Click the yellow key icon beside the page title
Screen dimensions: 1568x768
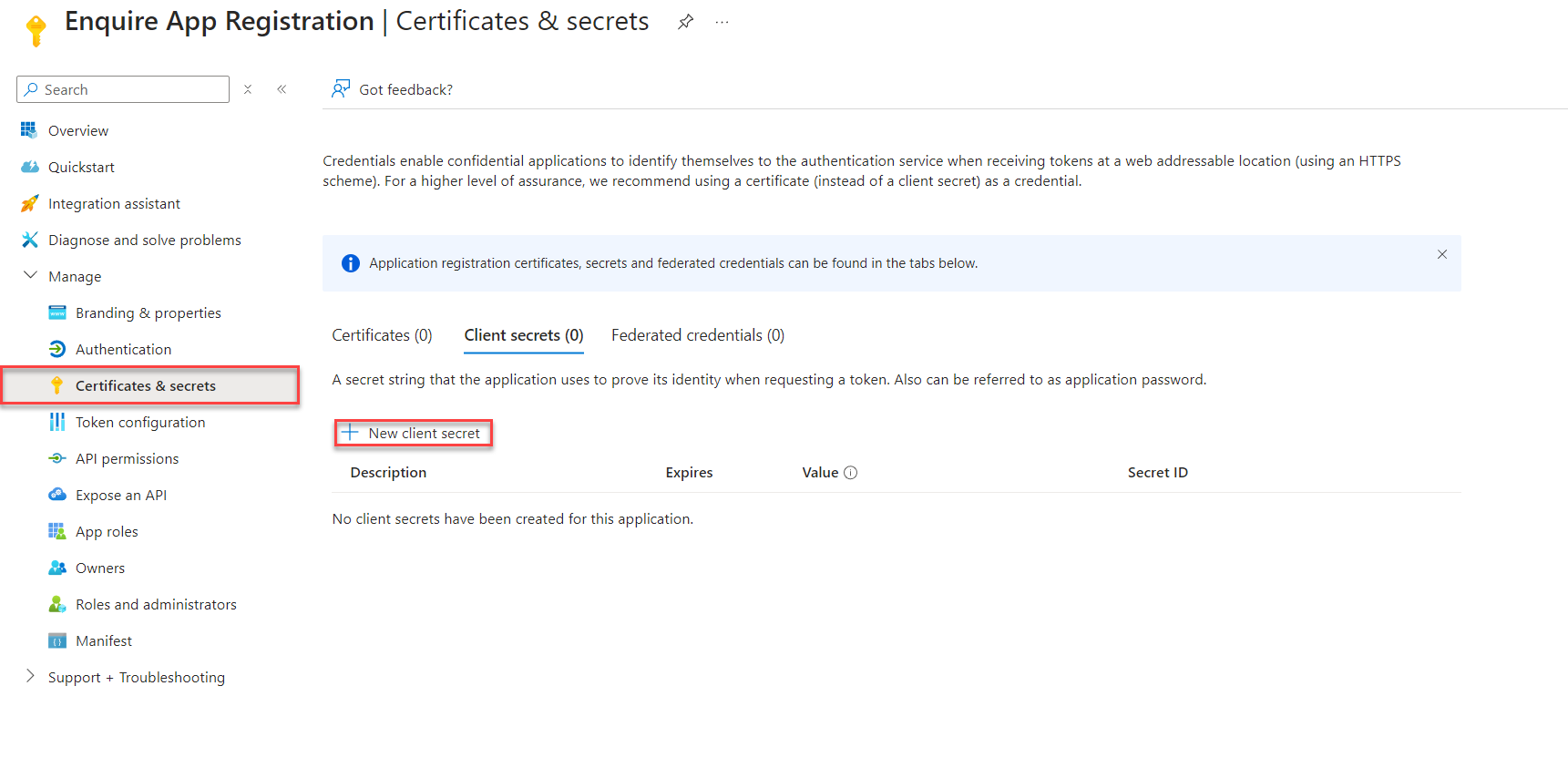(36, 30)
